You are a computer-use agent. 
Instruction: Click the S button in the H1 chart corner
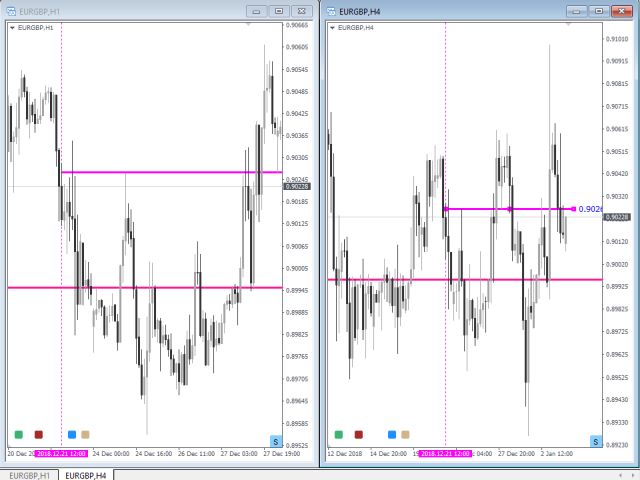(276, 442)
